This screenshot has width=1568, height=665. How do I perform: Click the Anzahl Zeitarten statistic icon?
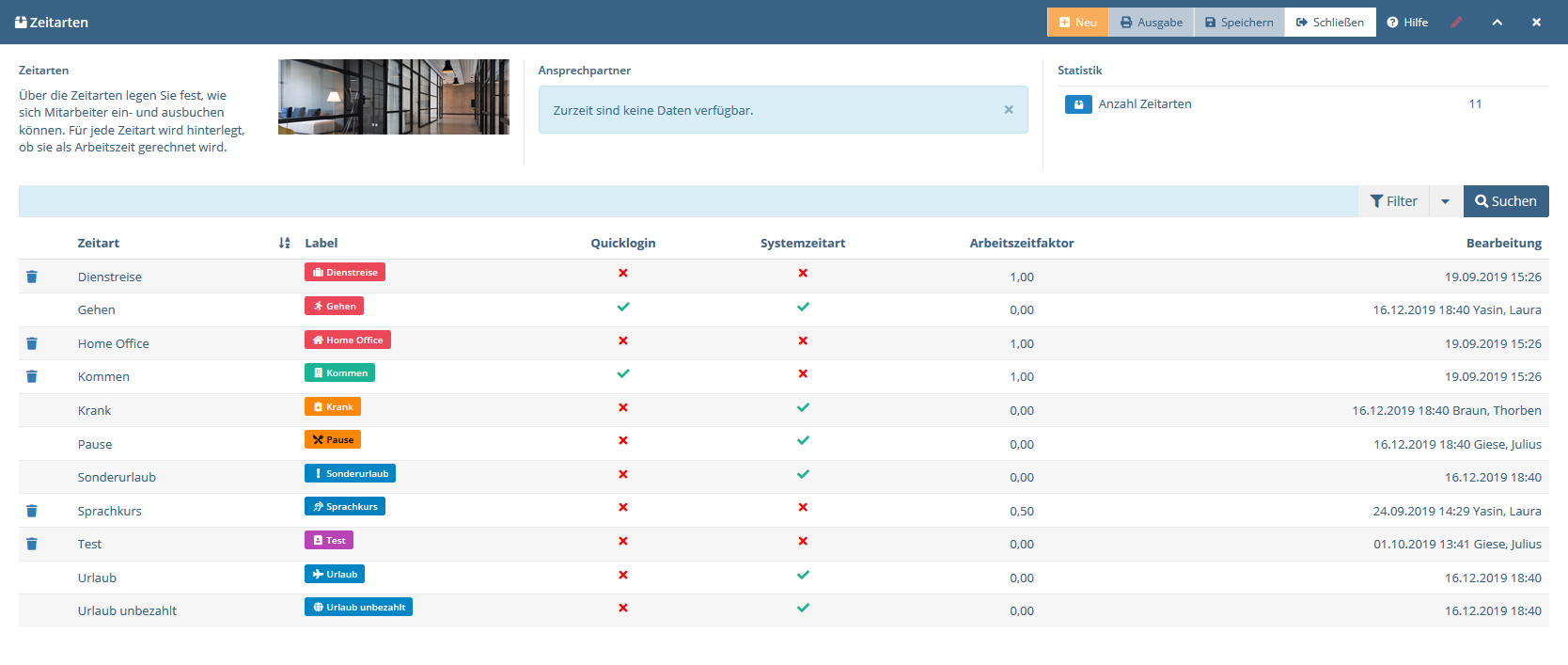coord(1078,104)
